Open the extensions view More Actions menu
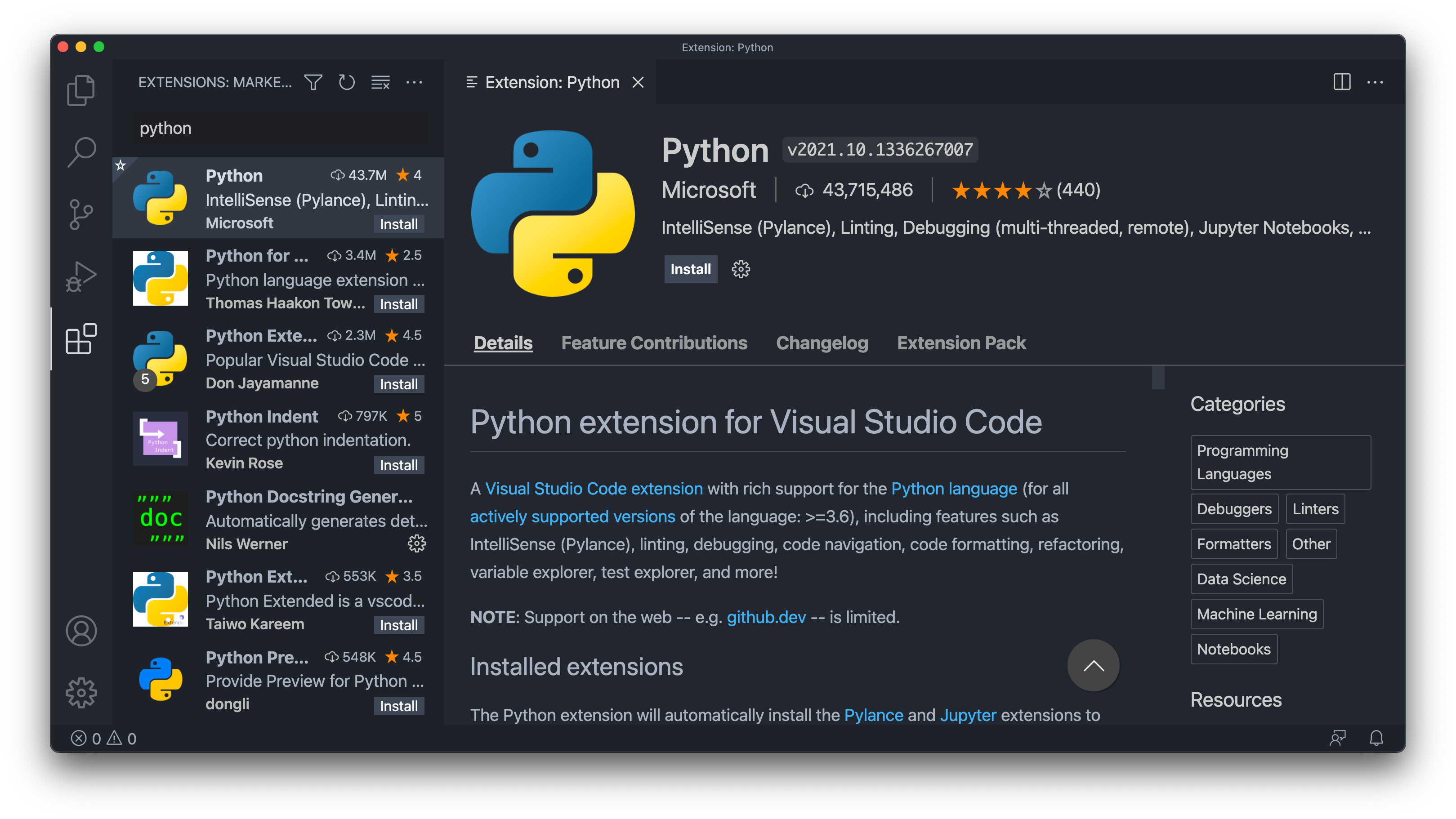The height and width of the screenshot is (819, 1456). click(414, 83)
